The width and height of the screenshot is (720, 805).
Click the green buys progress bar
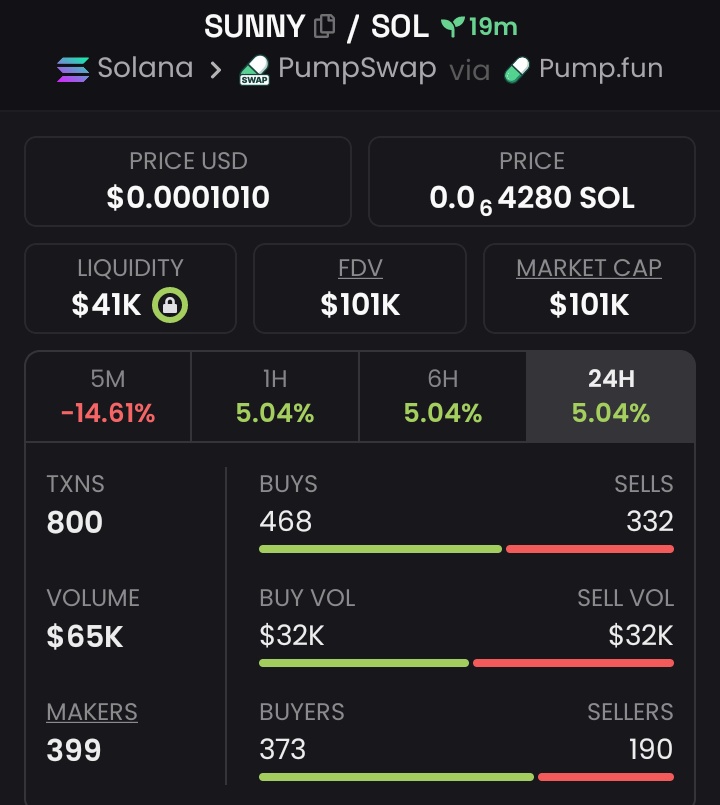380,549
